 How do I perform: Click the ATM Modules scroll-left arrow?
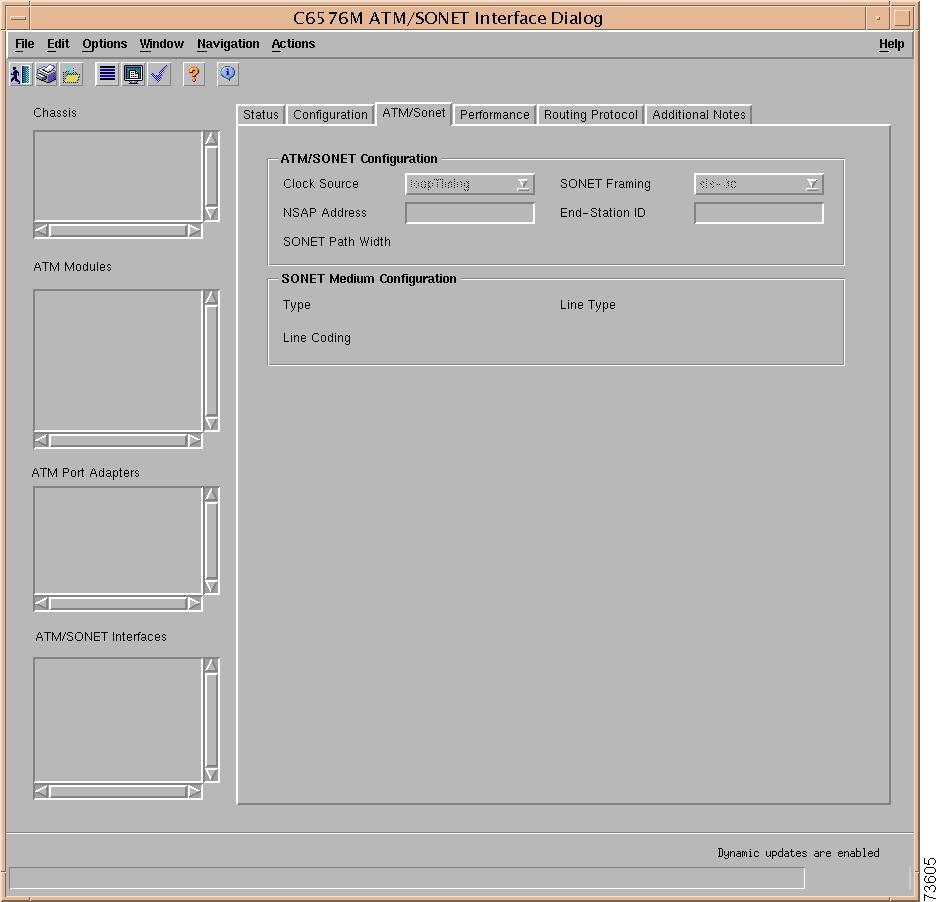(41, 441)
